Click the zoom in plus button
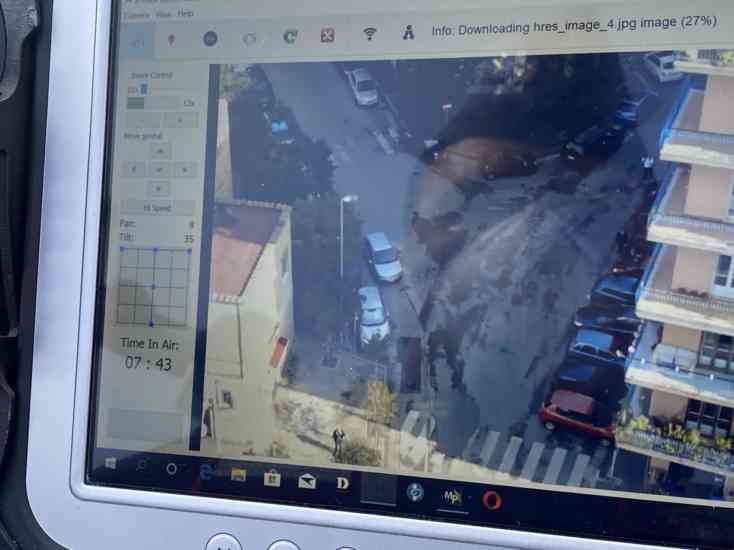 (x=180, y=120)
